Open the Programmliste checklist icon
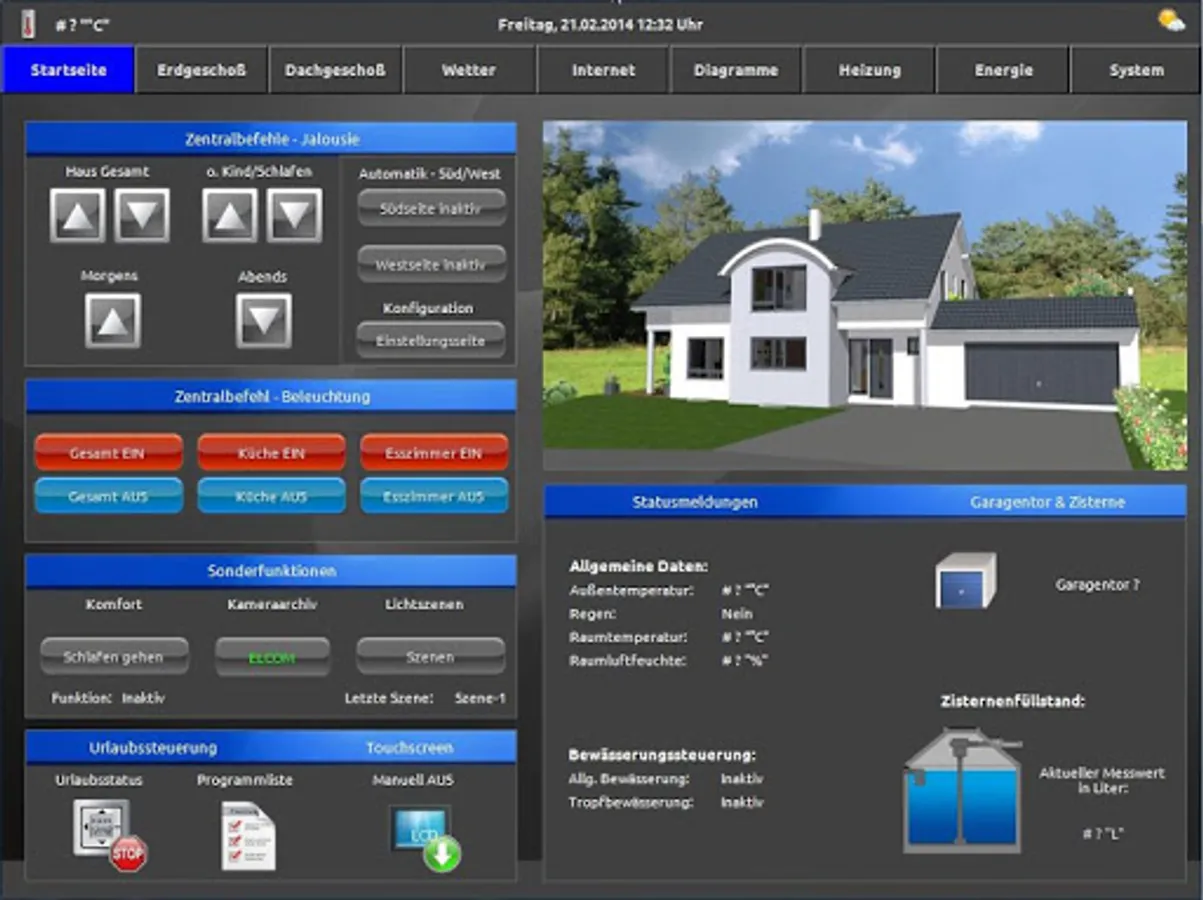 (248, 835)
